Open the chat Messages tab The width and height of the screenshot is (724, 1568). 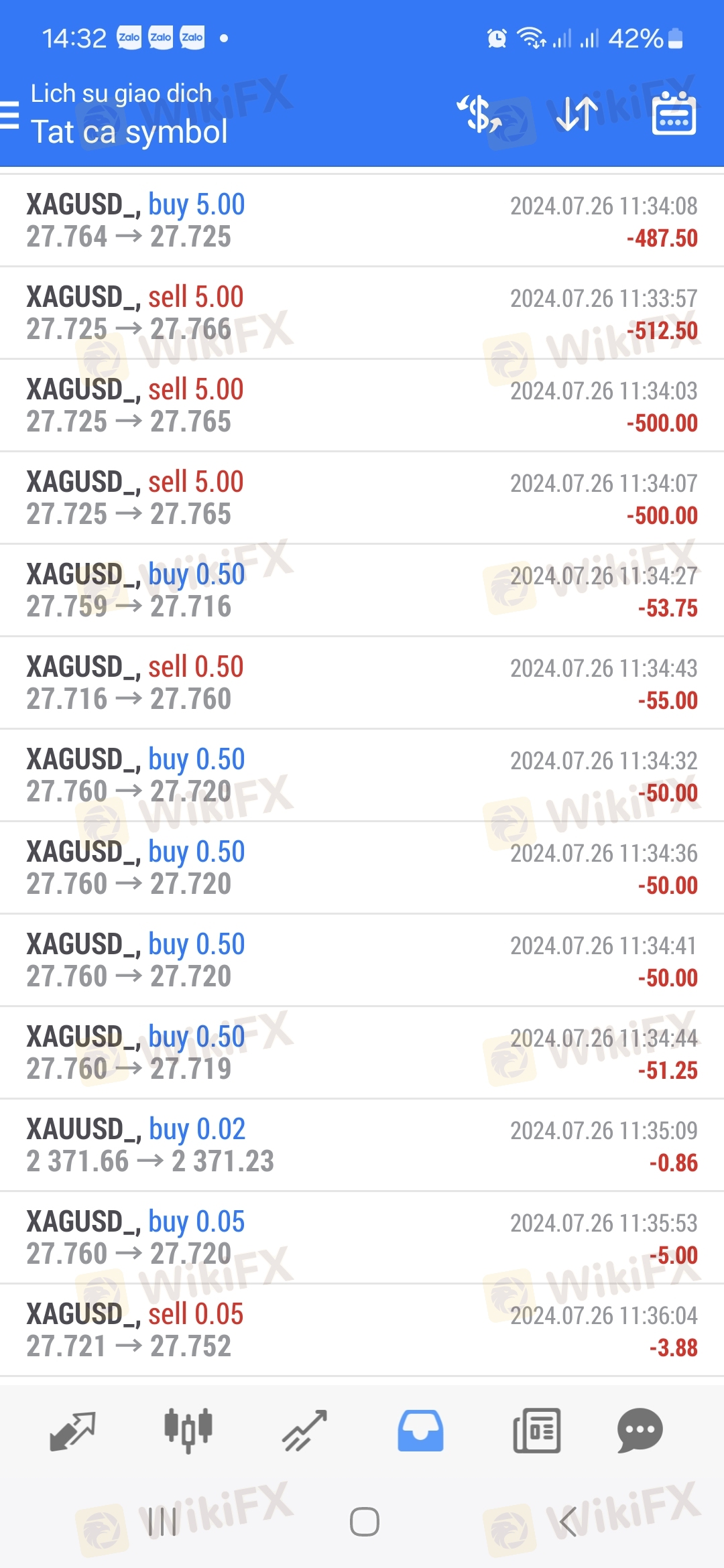(640, 1431)
